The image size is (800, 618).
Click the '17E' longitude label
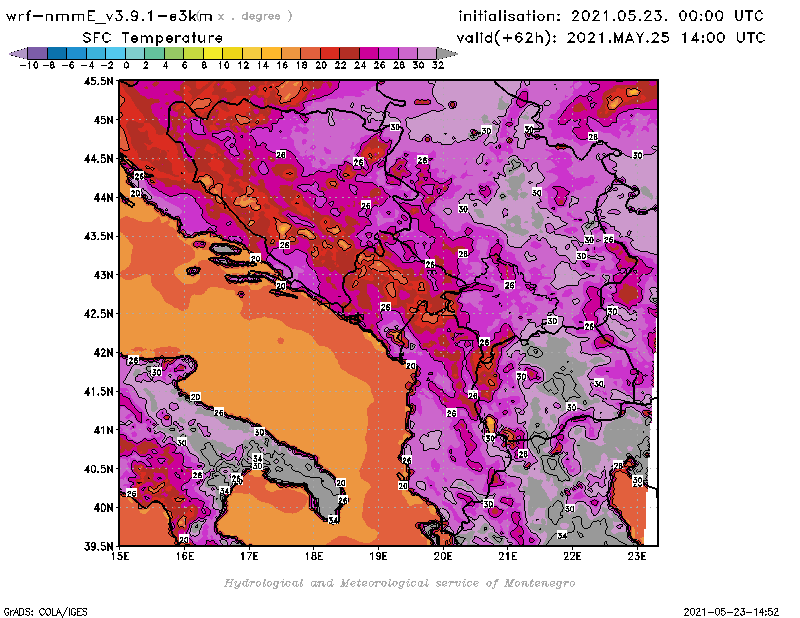249,556
